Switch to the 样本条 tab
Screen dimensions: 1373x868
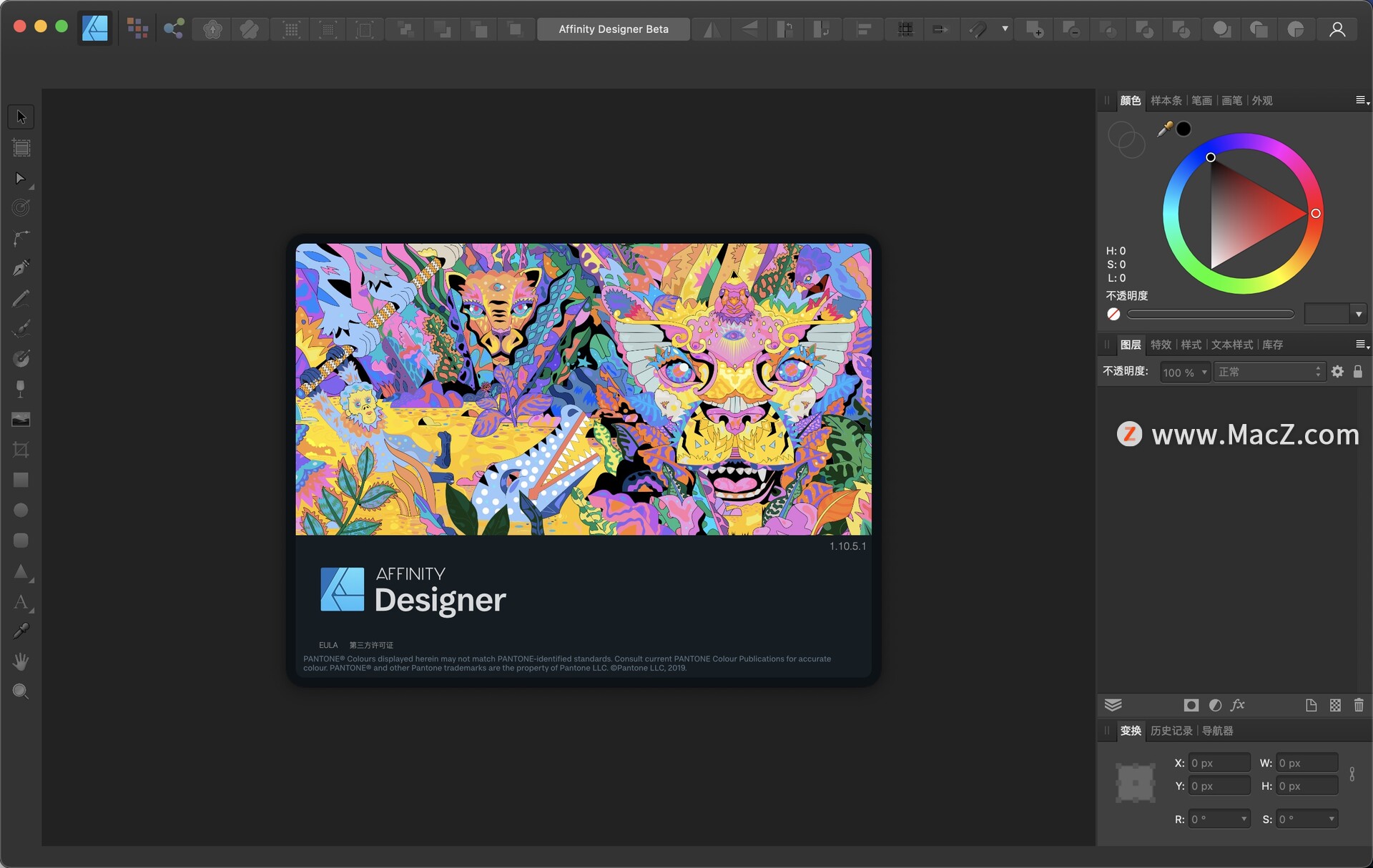(x=1166, y=101)
